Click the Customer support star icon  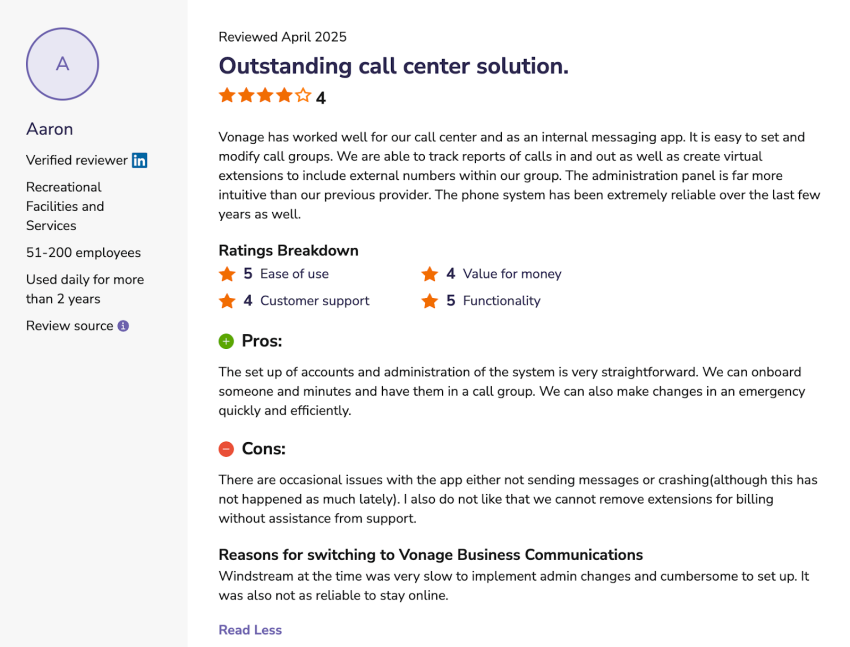tap(227, 301)
